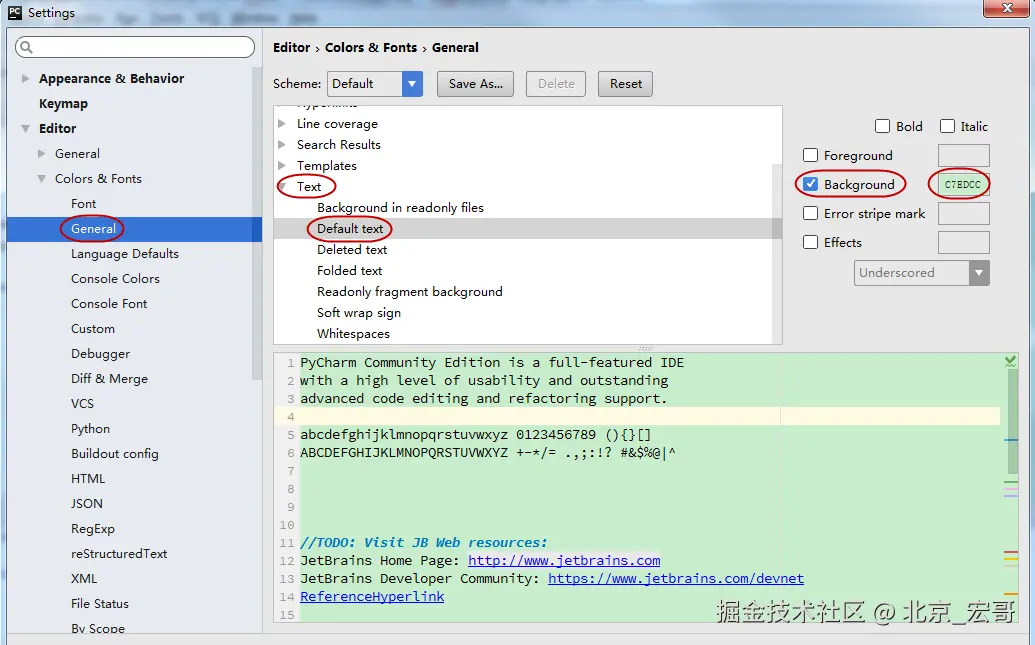
Task: Enable Error stripe mark checkbox
Action: pos(810,213)
